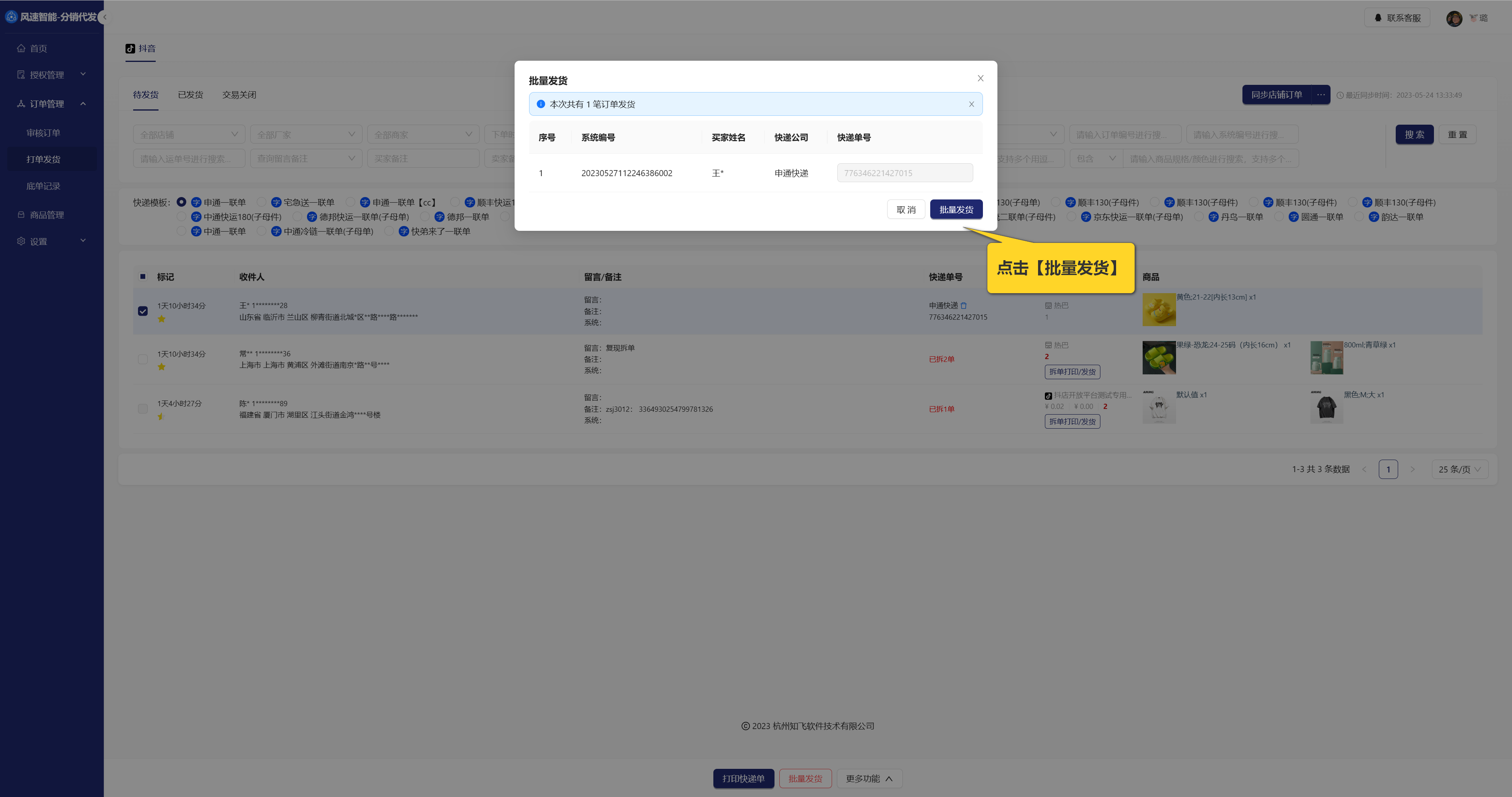Click the delete icon beside 申通快递 waybill
Viewport: 1512px width, 797px height.
pos(963,306)
